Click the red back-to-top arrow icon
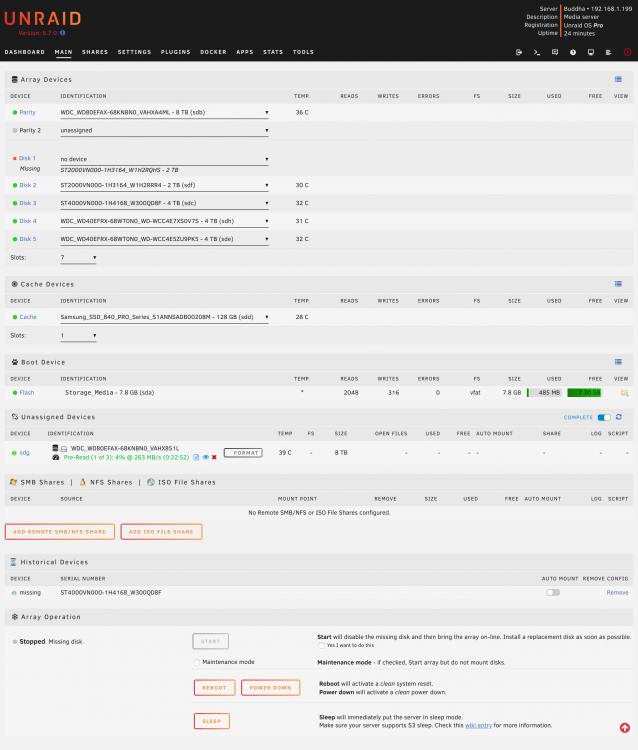 (x=625, y=728)
